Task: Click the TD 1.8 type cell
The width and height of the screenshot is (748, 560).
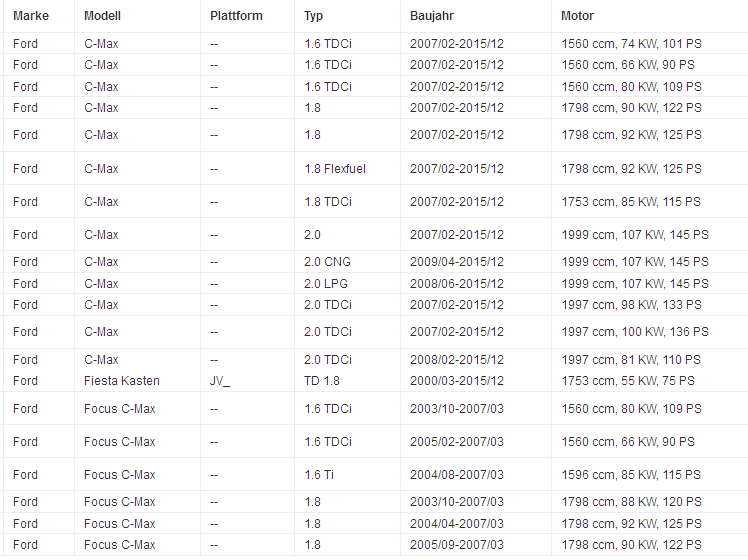Action: [322, 381]
